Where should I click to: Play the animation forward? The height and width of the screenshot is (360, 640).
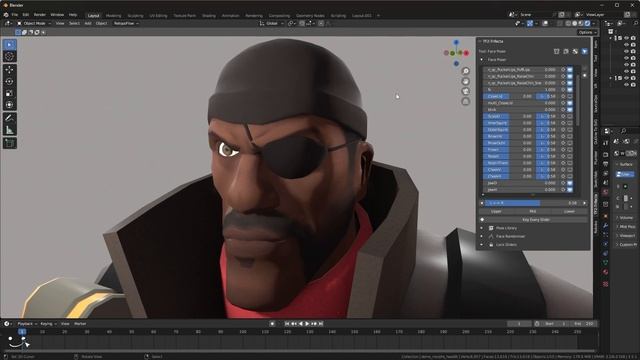pos(307,324)
